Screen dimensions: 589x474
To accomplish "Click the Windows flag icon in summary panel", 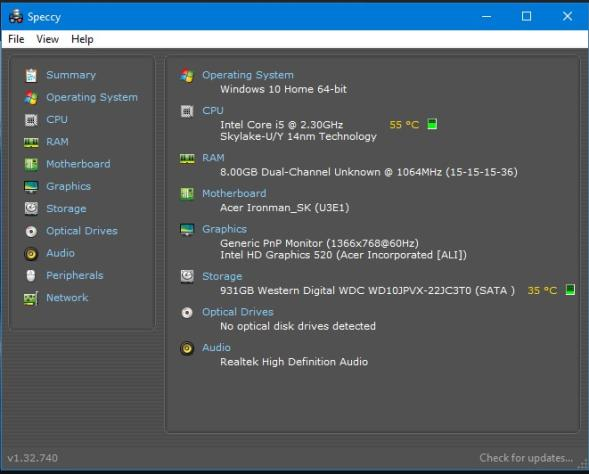I will (187, 75).
